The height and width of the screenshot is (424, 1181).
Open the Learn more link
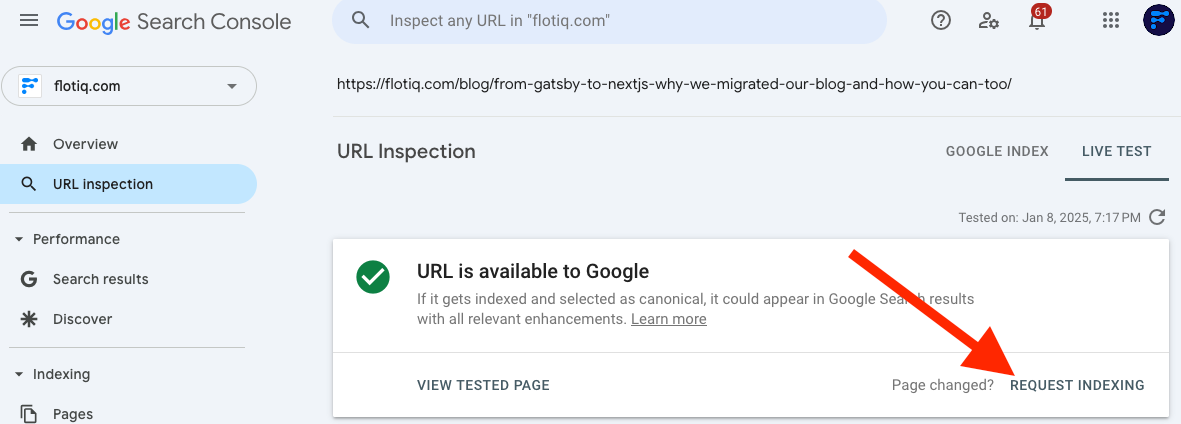[x=669, y=319]
